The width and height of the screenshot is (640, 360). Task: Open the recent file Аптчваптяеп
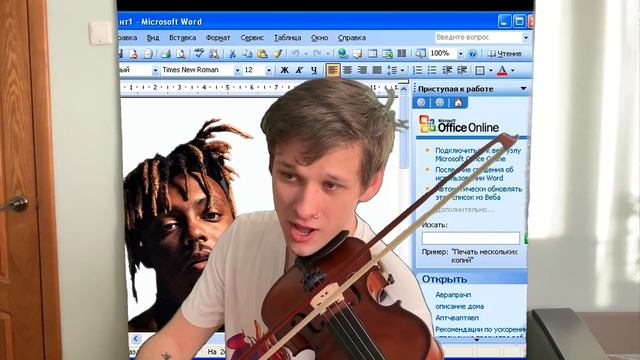click(457, 318)
